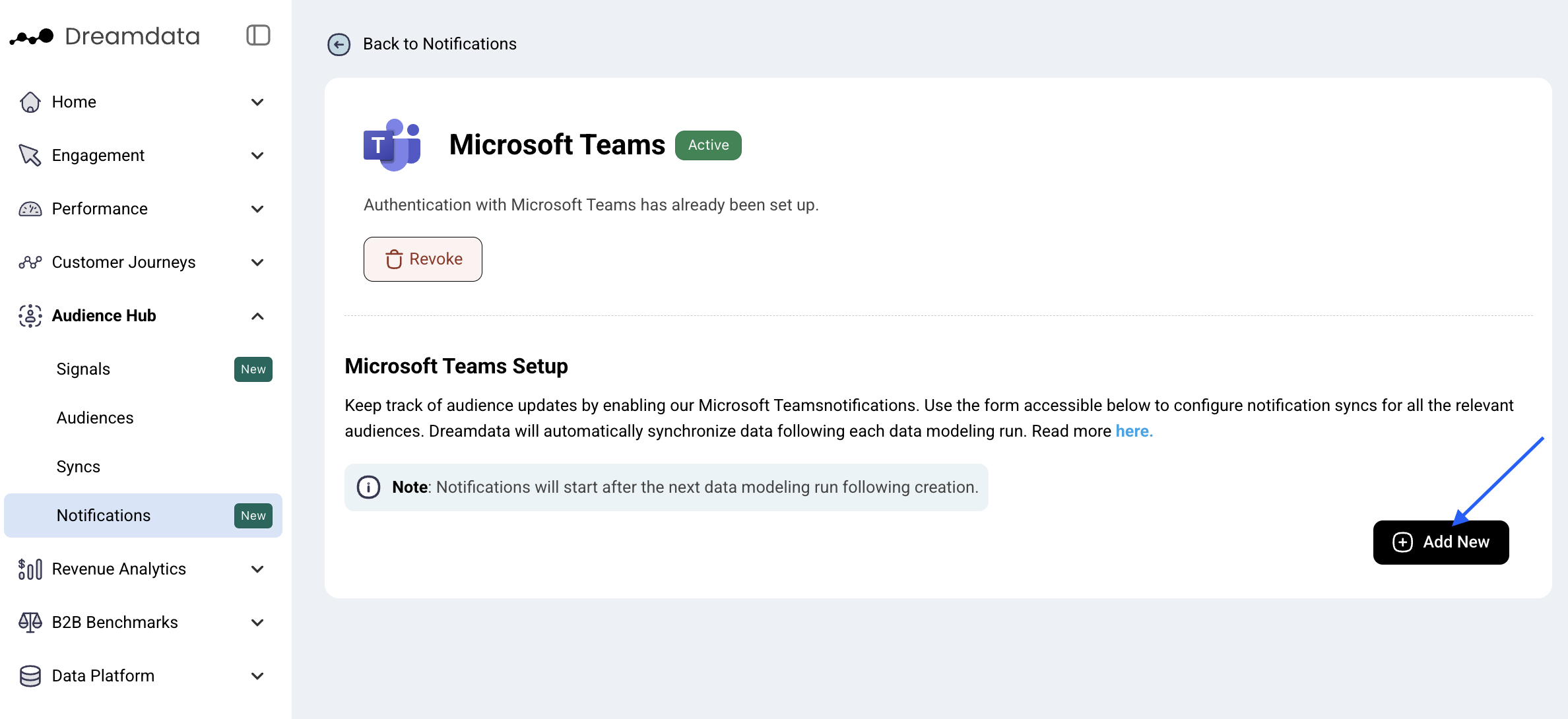Screen dimensions: 1568x719
Task: Open the Engagement menu section
Action: 143,156
